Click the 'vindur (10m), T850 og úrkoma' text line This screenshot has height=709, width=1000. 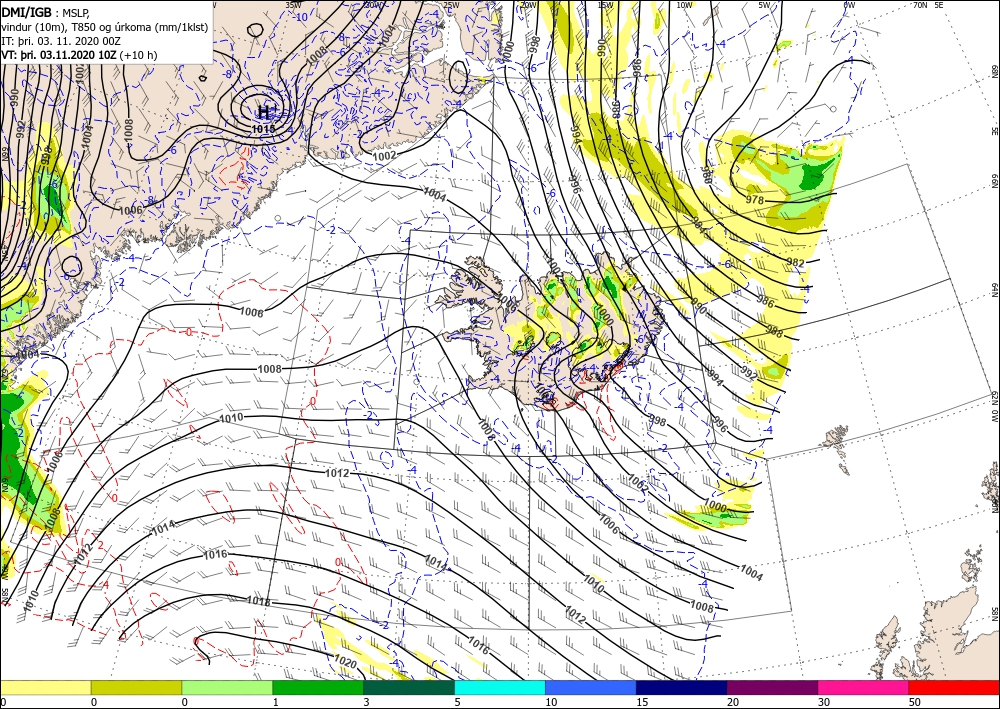(x=105, y=26)
